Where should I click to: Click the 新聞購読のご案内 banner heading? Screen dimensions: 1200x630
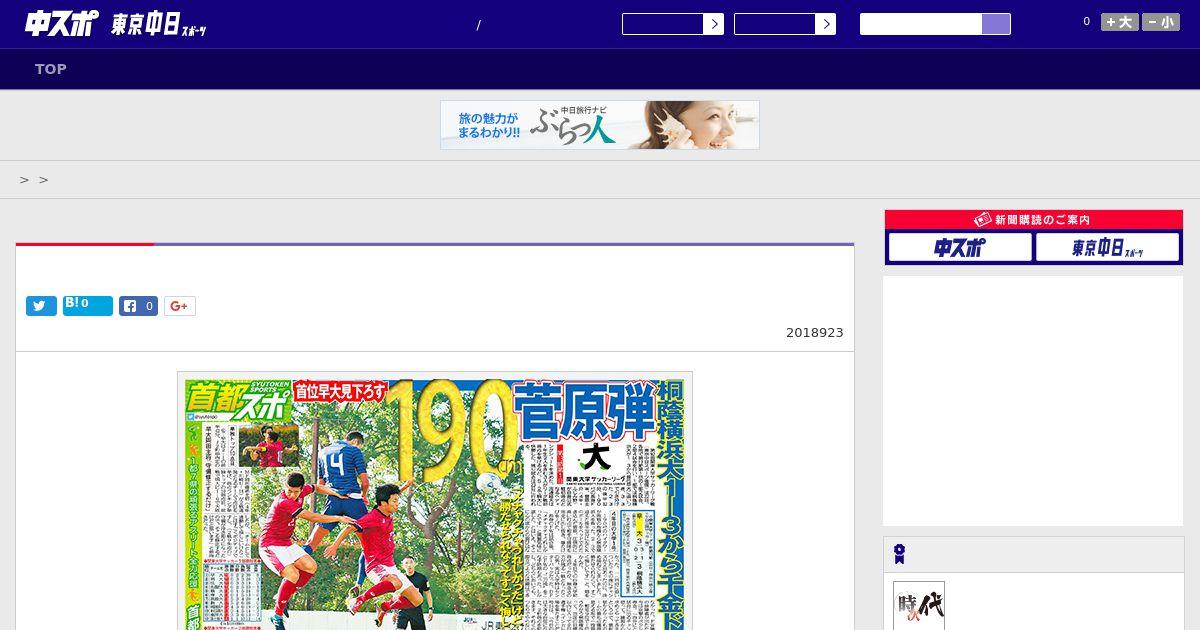pyautogui.click(x=1034, y=220)
